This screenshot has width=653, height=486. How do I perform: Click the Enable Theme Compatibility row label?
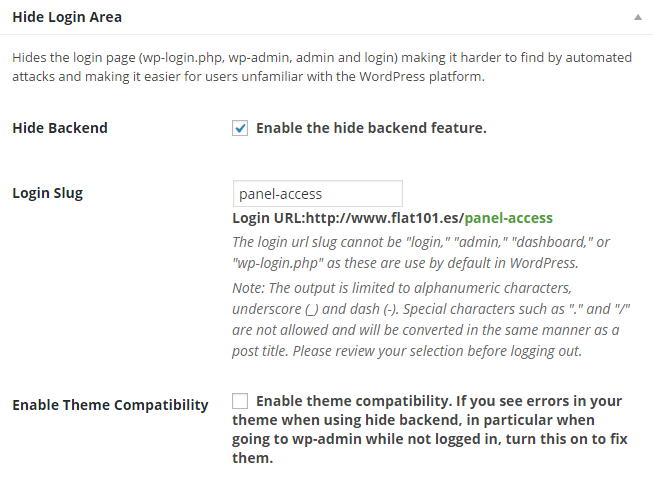click(x=110, y=405)
